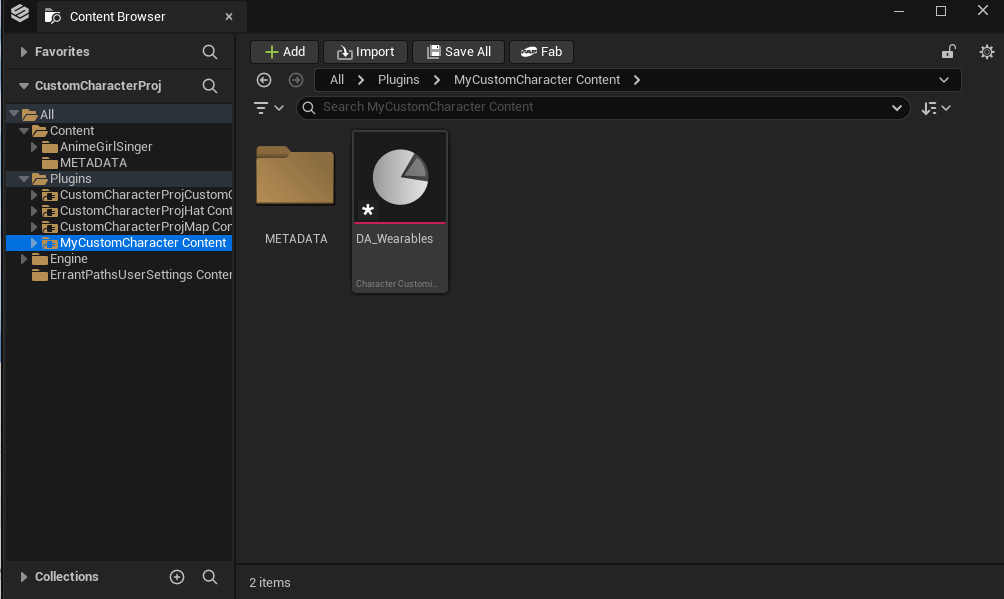Select ErrantPathsUserSettings Content folder
Viewport: 1004px width, 599px height.
tap(140, 275)
